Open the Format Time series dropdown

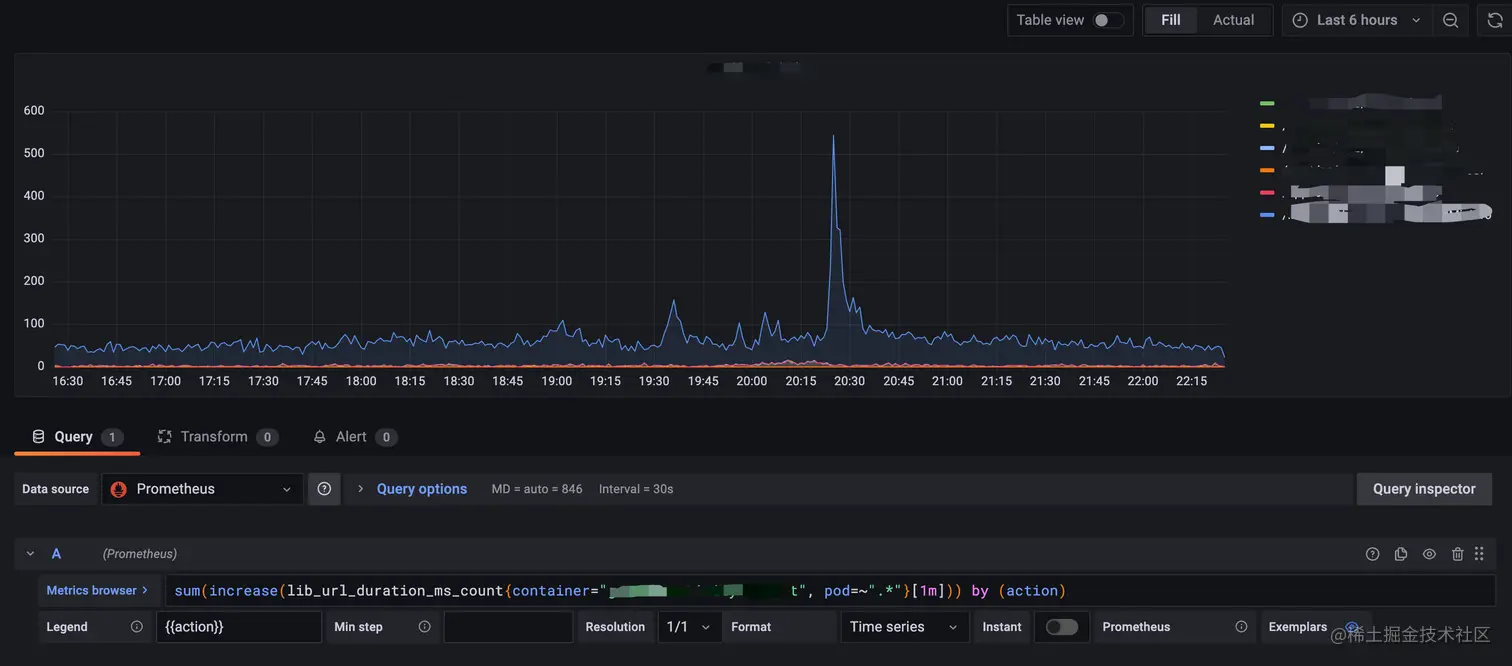(905, 627)
